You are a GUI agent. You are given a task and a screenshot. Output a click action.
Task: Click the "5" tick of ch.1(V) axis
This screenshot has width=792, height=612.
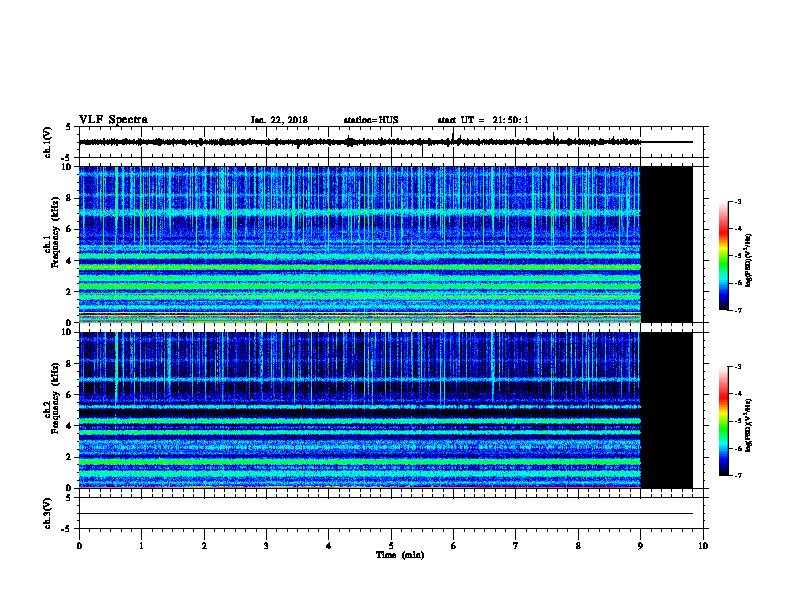click(x=70, y=127)
